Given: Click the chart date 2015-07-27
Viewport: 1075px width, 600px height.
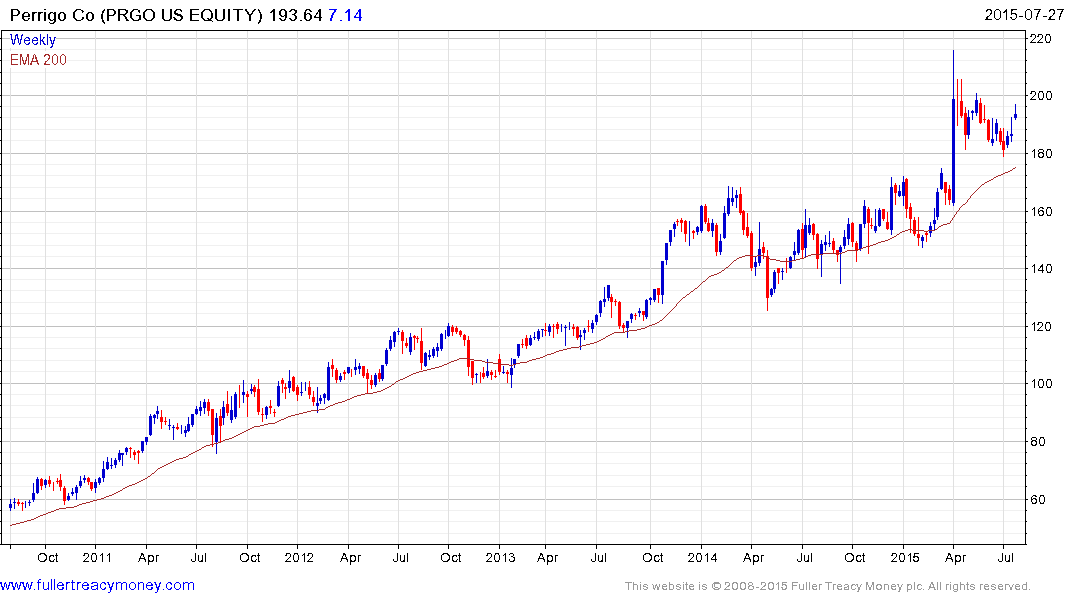Looking at the screenshot, I should click(1024, 15).
